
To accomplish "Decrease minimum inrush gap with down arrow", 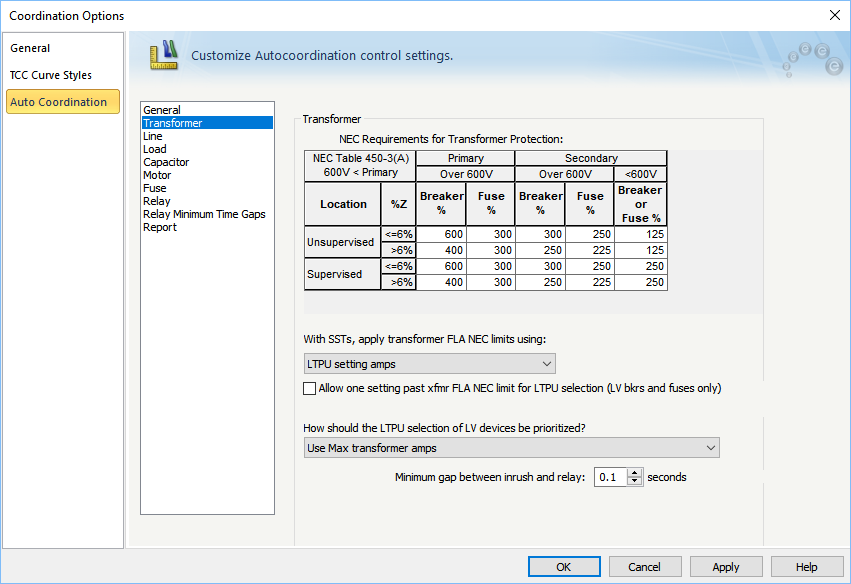I will (634, 482).
